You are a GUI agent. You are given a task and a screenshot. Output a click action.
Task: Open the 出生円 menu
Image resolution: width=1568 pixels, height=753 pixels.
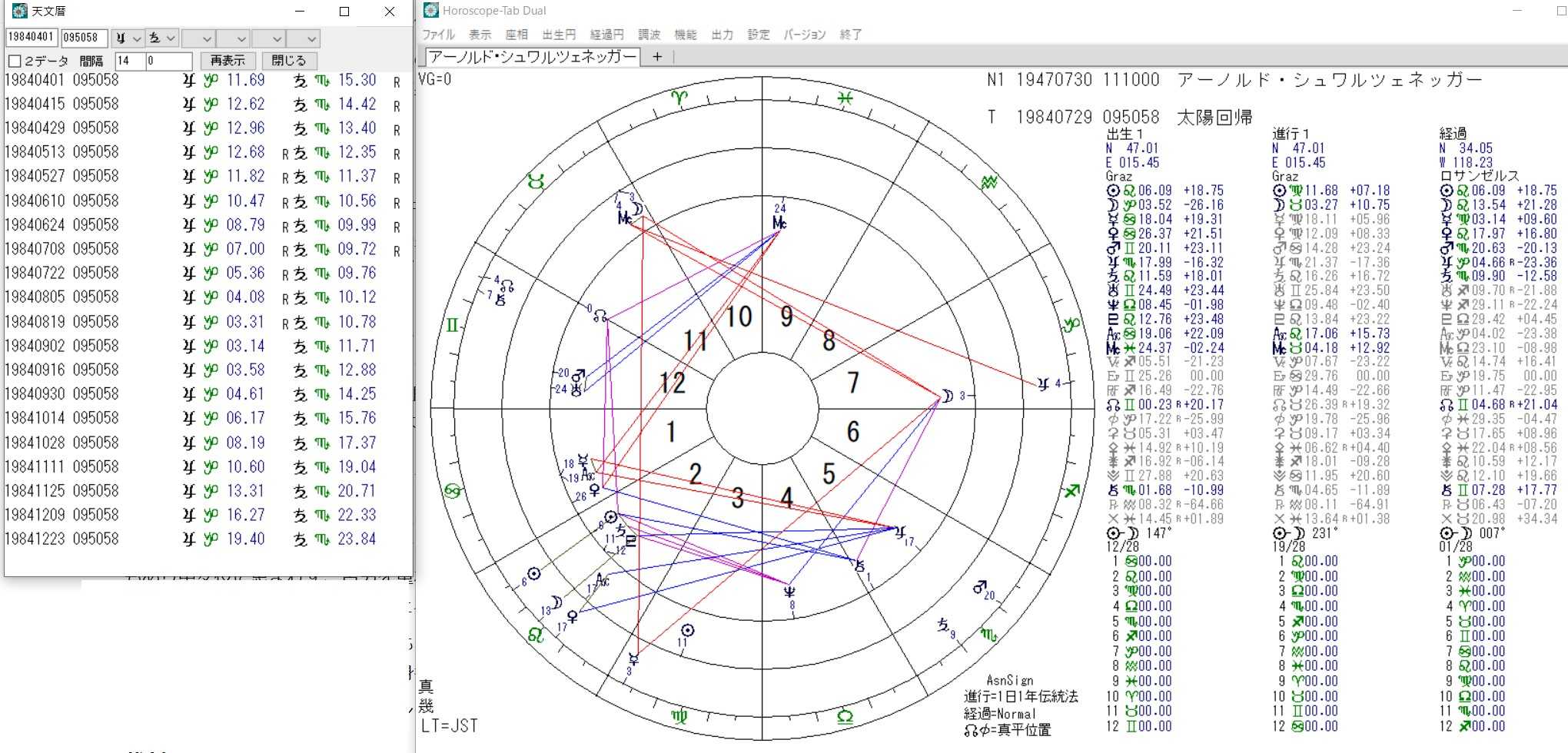[559, 35]
